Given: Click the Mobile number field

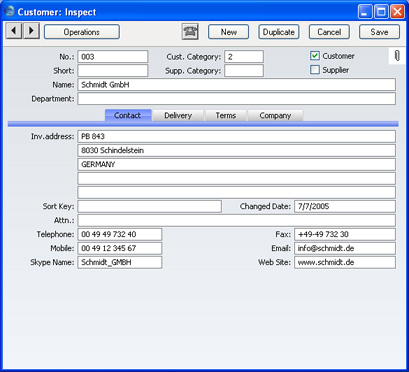Looking at the screenshot, I should 120,248.
